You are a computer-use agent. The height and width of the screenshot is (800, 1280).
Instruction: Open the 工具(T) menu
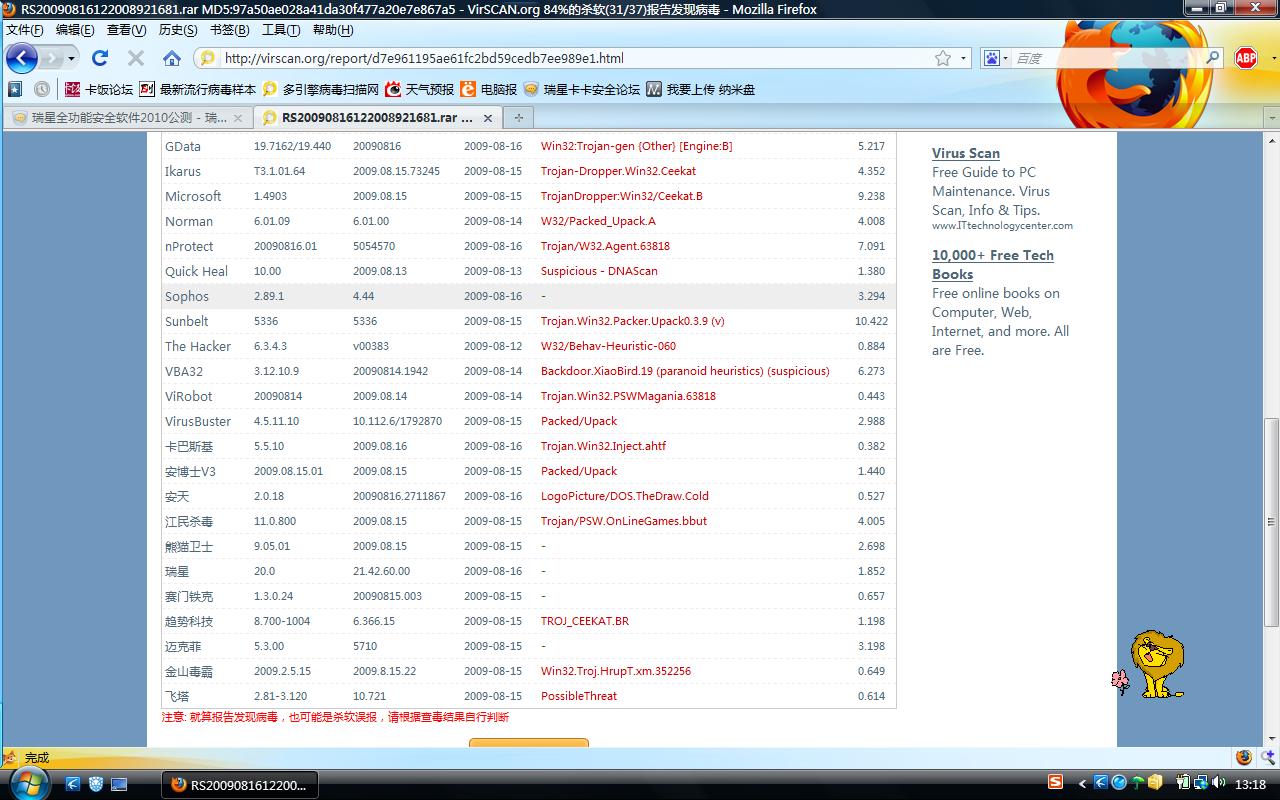281,30
